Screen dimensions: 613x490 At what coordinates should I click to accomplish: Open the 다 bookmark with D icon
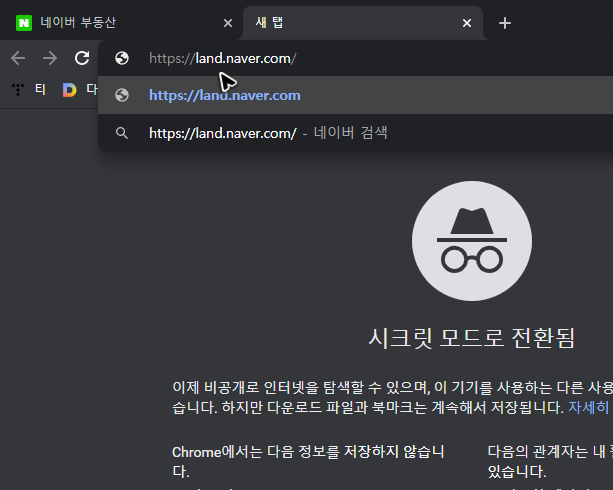[x=80, y=90]
